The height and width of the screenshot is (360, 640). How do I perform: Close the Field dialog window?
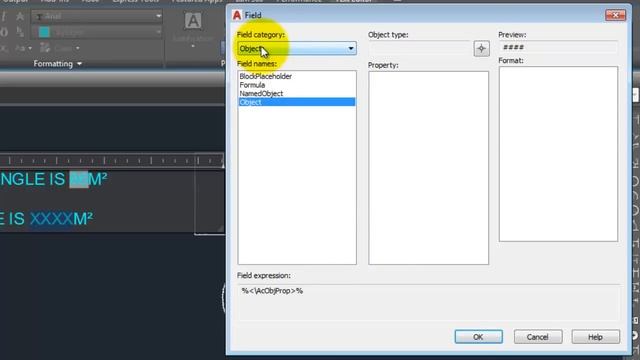(615, 15)
